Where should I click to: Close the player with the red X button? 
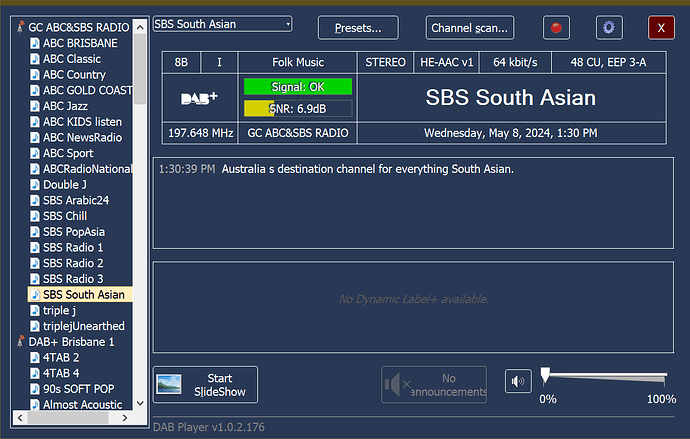pos(661,28)
